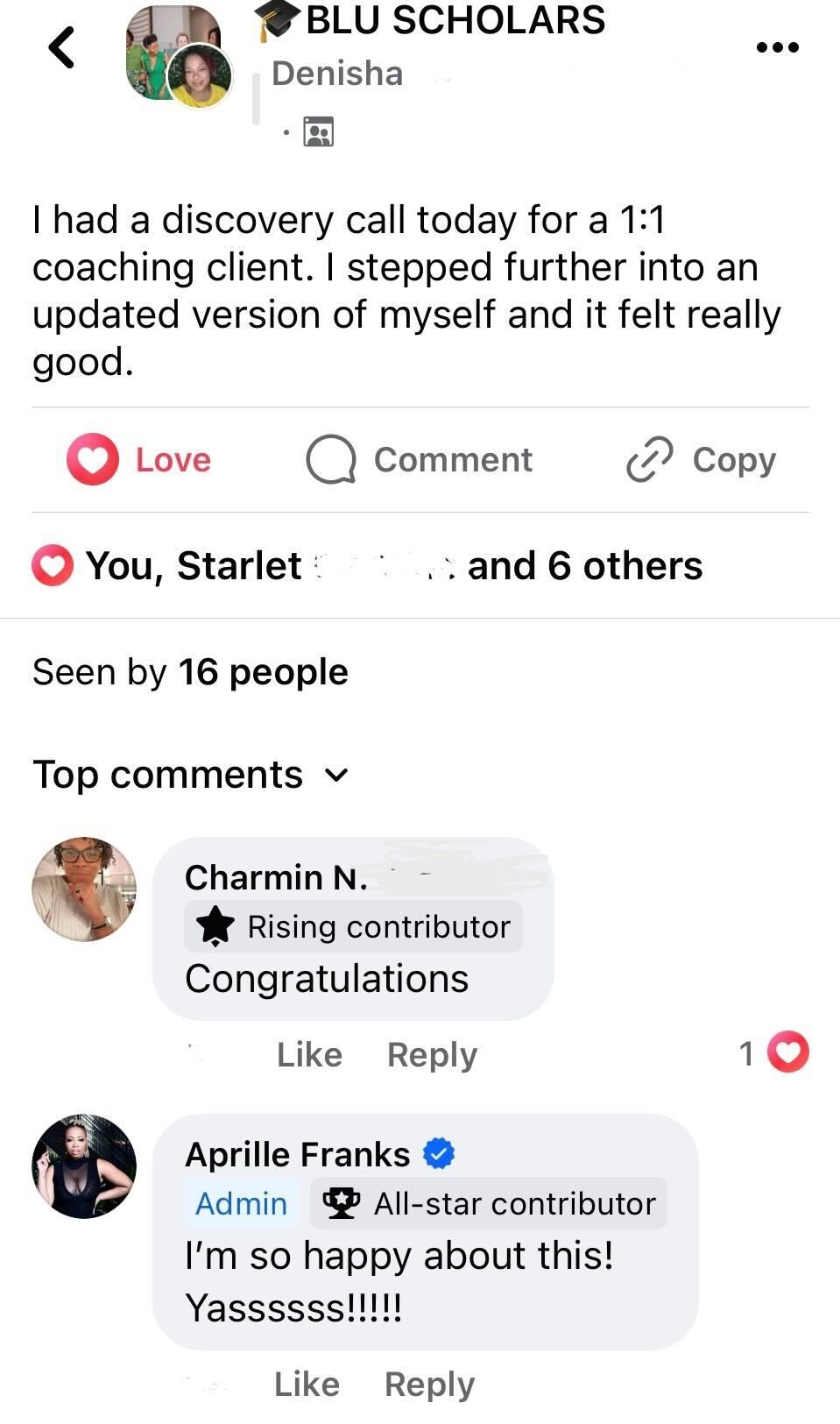This screenshot has width=840, height=1424.
Task: Reply to Charmin's Congratulations comment
Action: pyautogui.click(x=432, y=1054)
